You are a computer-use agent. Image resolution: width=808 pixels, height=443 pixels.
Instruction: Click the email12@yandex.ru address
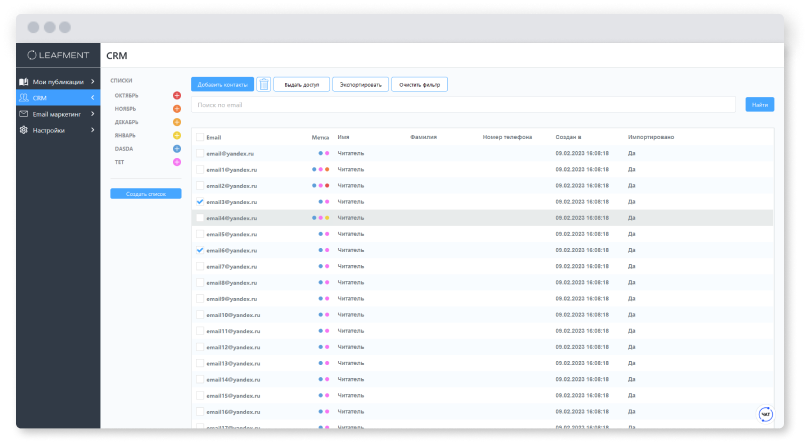(x=233, y=347)
